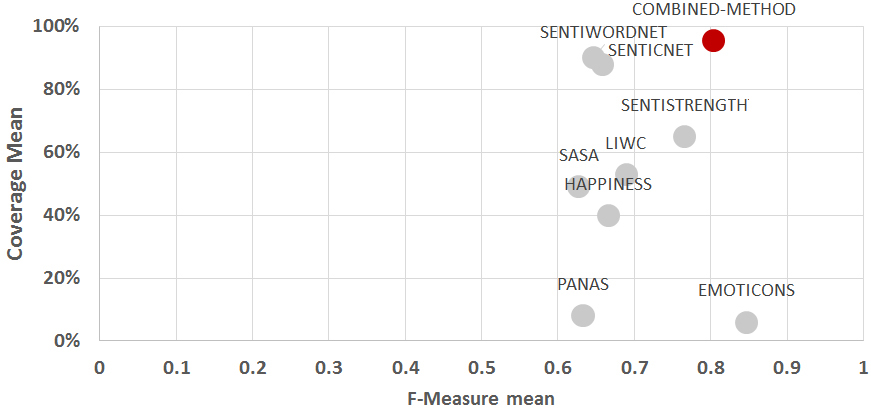Select the 0.9 tick label on x-axis
Screen dimensions: 871x411
pos(787,368)
